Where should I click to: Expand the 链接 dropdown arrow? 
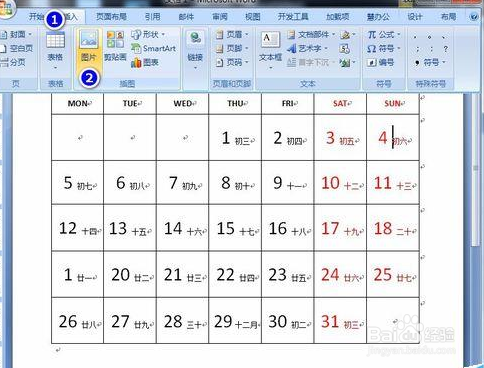[195, 68]
